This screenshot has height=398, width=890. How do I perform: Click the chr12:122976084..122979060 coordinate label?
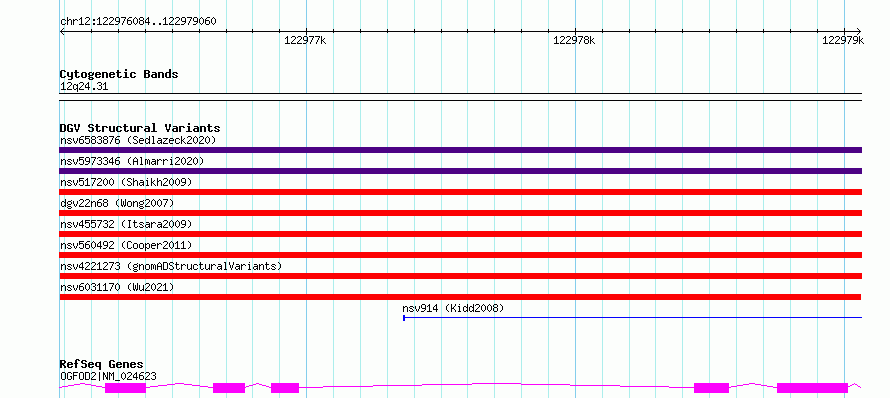(138, 22)
